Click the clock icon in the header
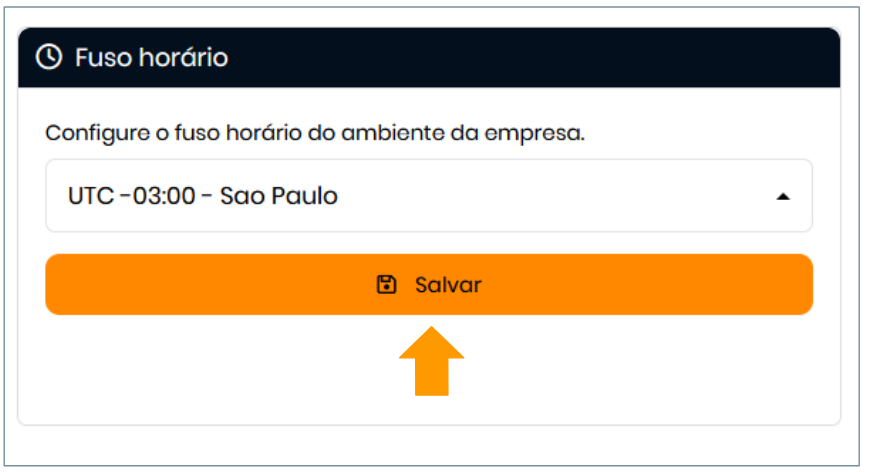Viewport: 873px width, 472px height. [x=48, y=58]
